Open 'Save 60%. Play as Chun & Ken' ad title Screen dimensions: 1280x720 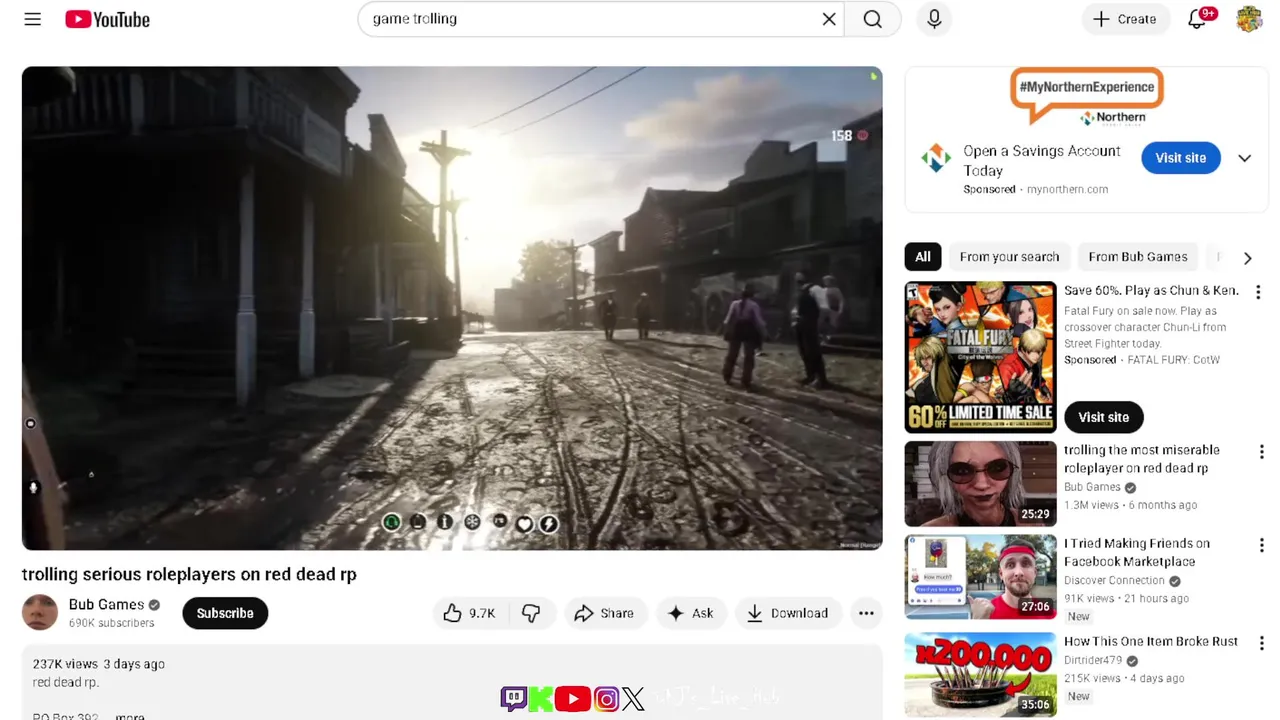pos(1151,290)
